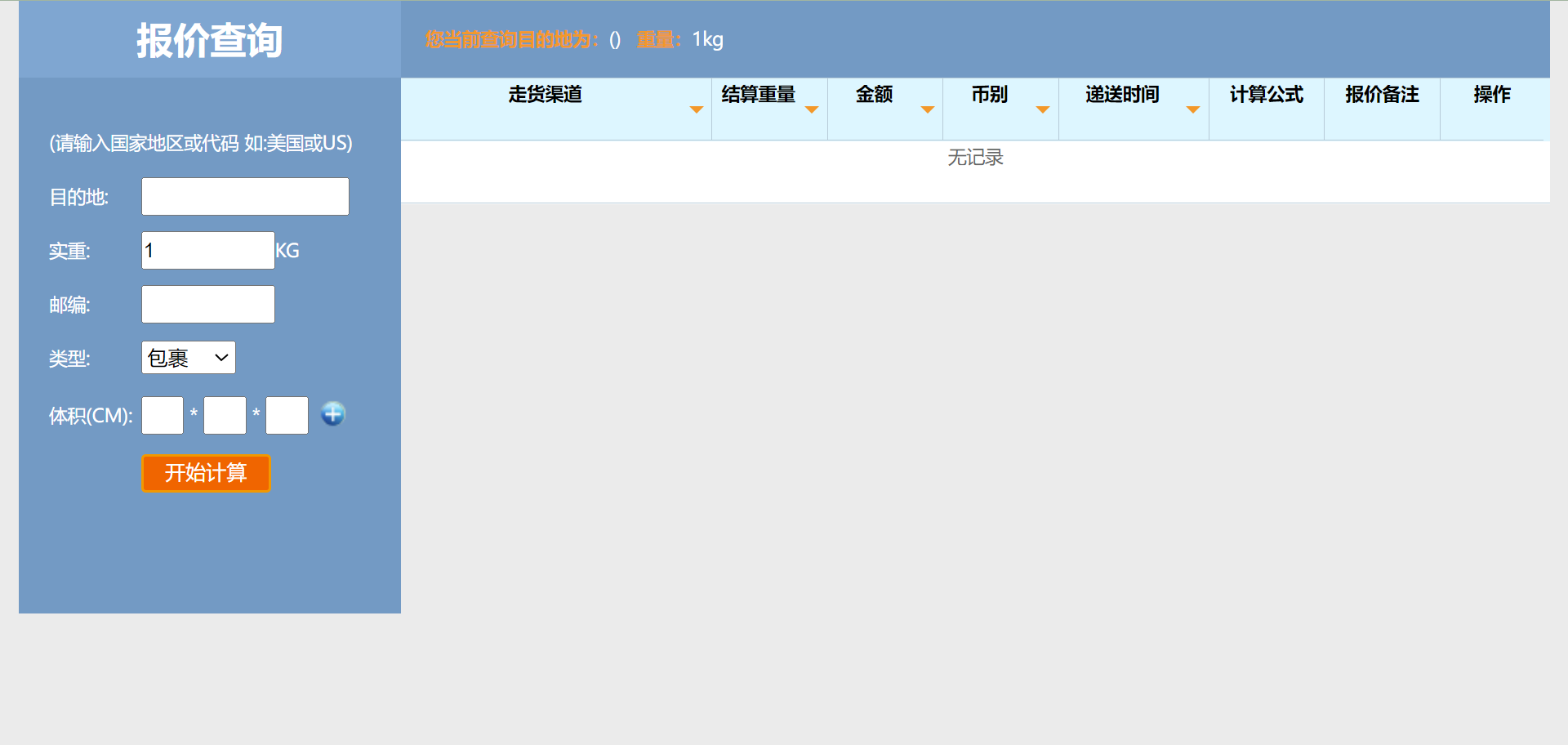Click the 您当前查询目的地为 label text
1568x745 pixels.
(x=512, y=40)
